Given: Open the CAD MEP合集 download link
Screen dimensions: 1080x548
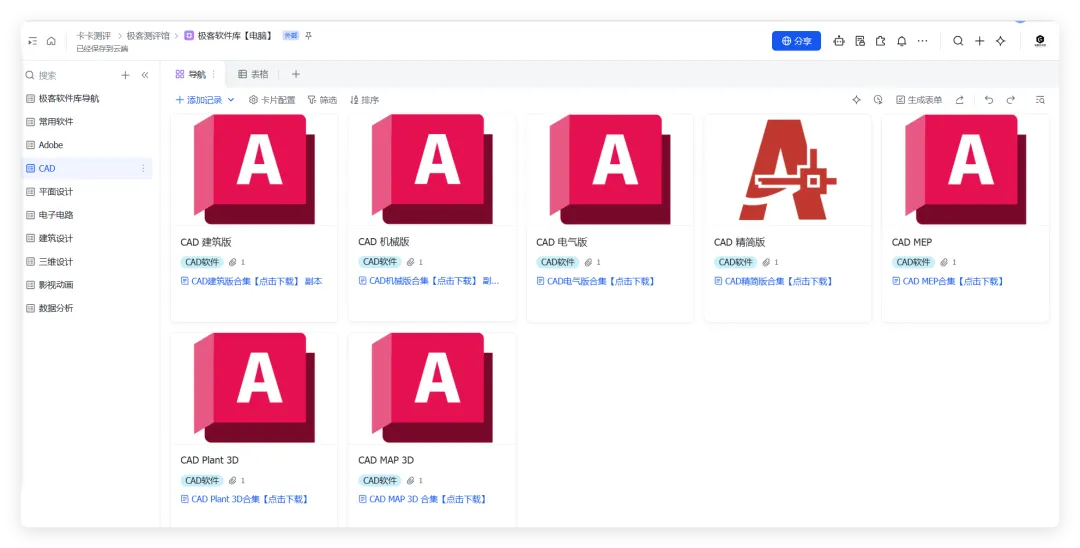Looking at the screenshot, I should tap(948, 282).
